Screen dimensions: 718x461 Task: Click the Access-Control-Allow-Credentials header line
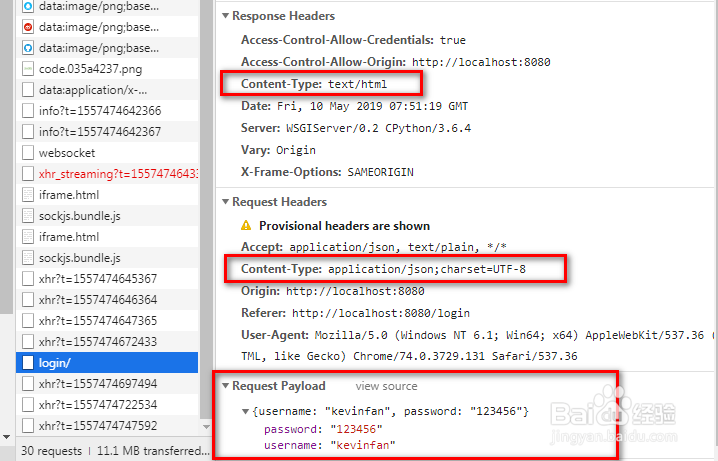pos(354,40)
